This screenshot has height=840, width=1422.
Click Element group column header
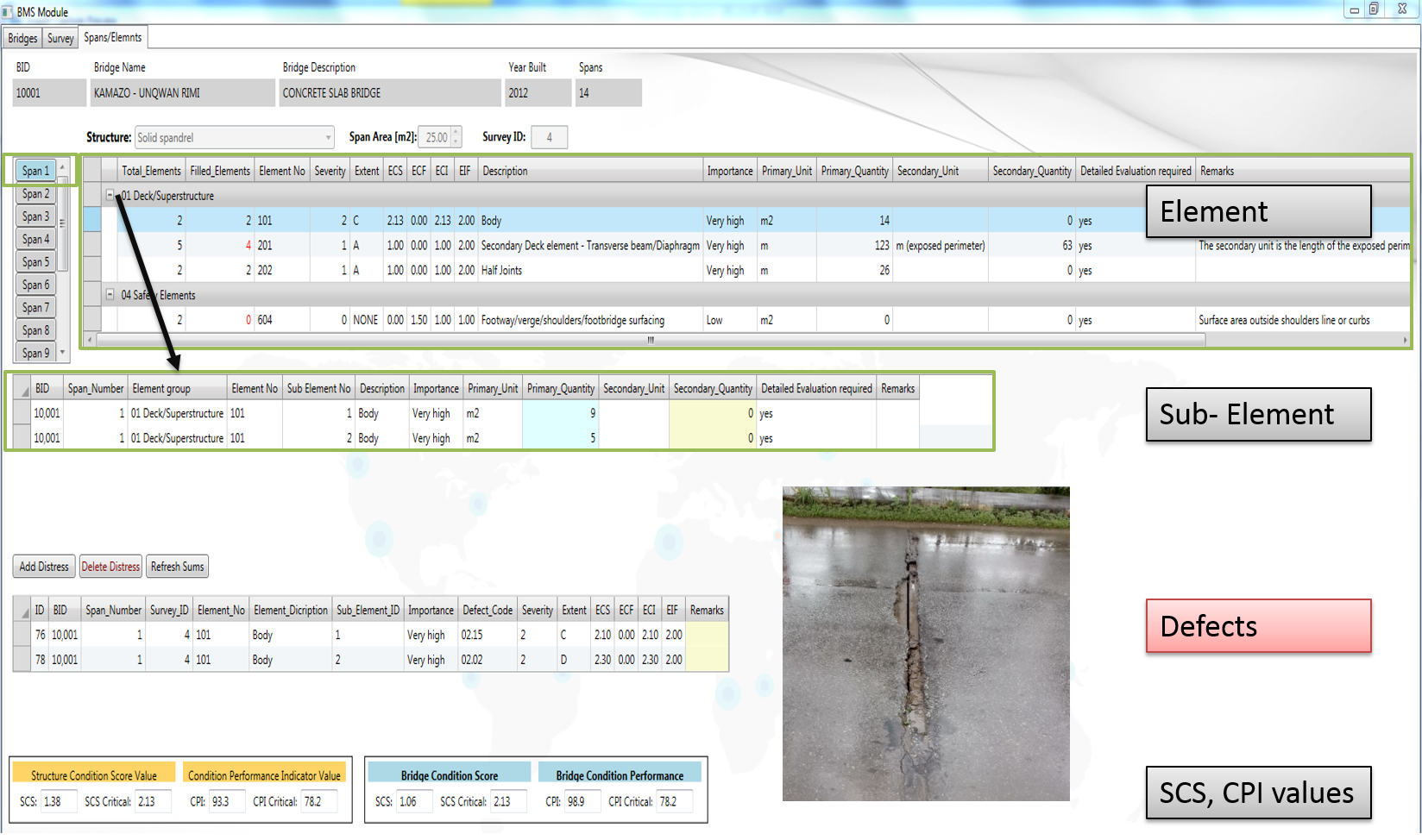(178, 389)
